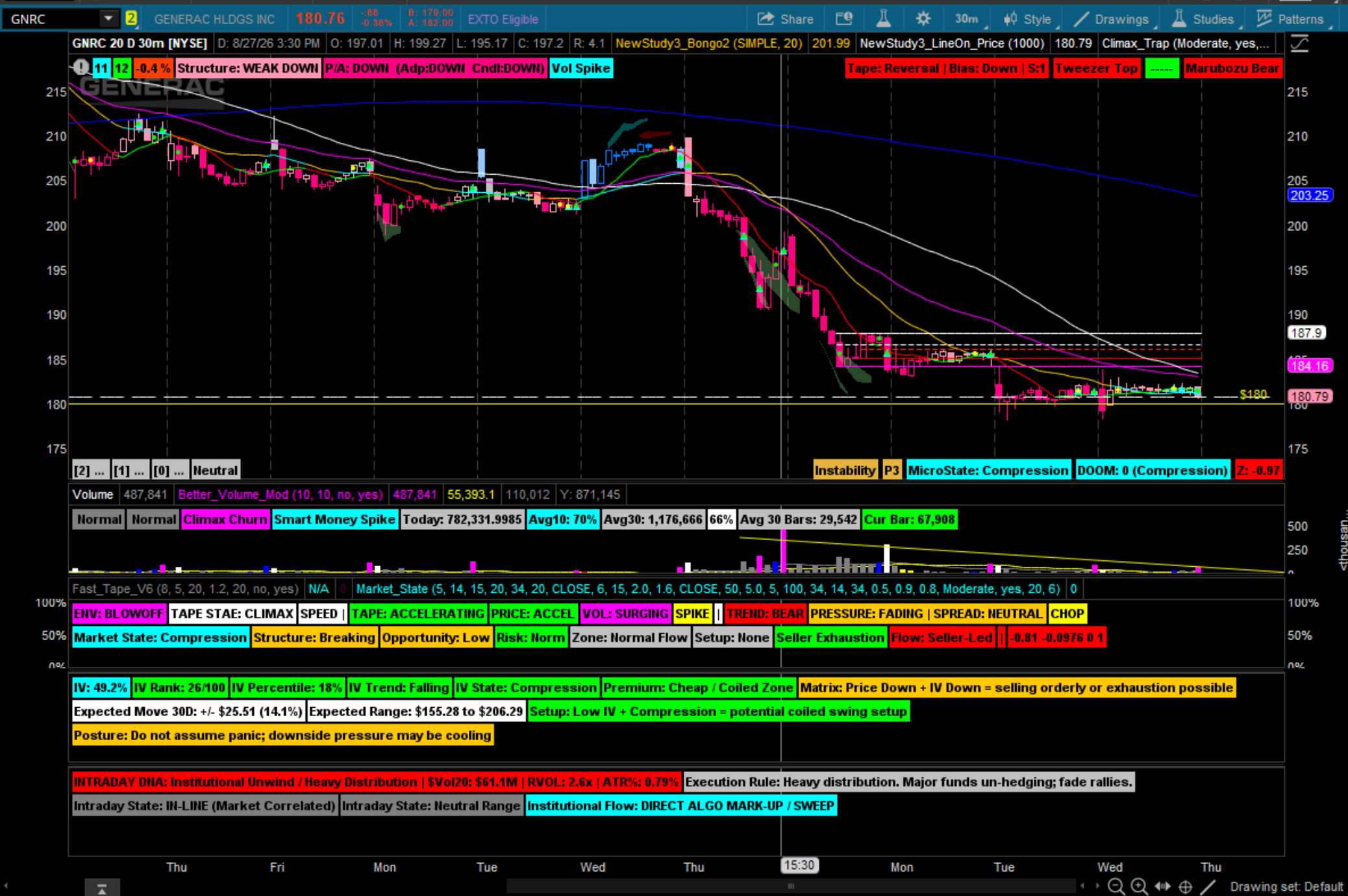Click the red Z: -0.97 label
The height and width of the screenshot is (896, 1348).
click(x=1258, y=470)
